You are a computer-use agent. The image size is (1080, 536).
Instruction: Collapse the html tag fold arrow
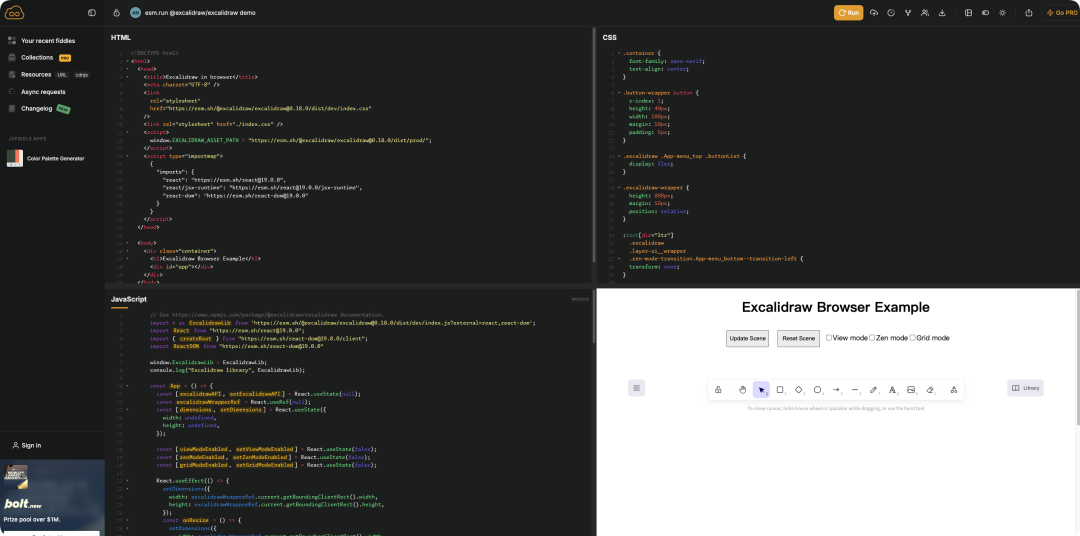point(127,61)
